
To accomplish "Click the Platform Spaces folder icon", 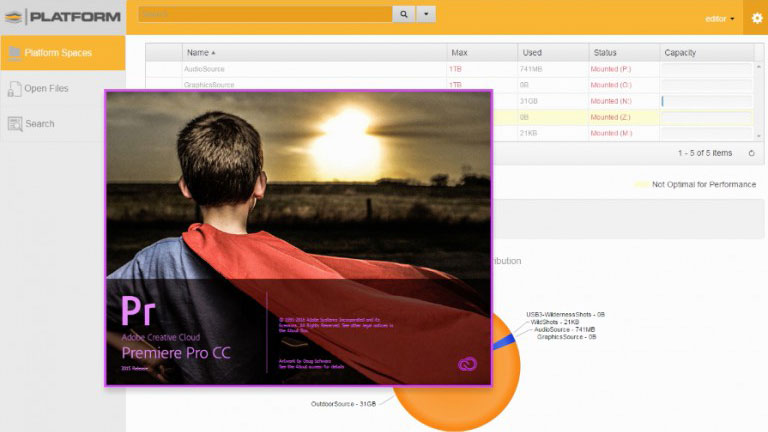I will coord(14,52).
